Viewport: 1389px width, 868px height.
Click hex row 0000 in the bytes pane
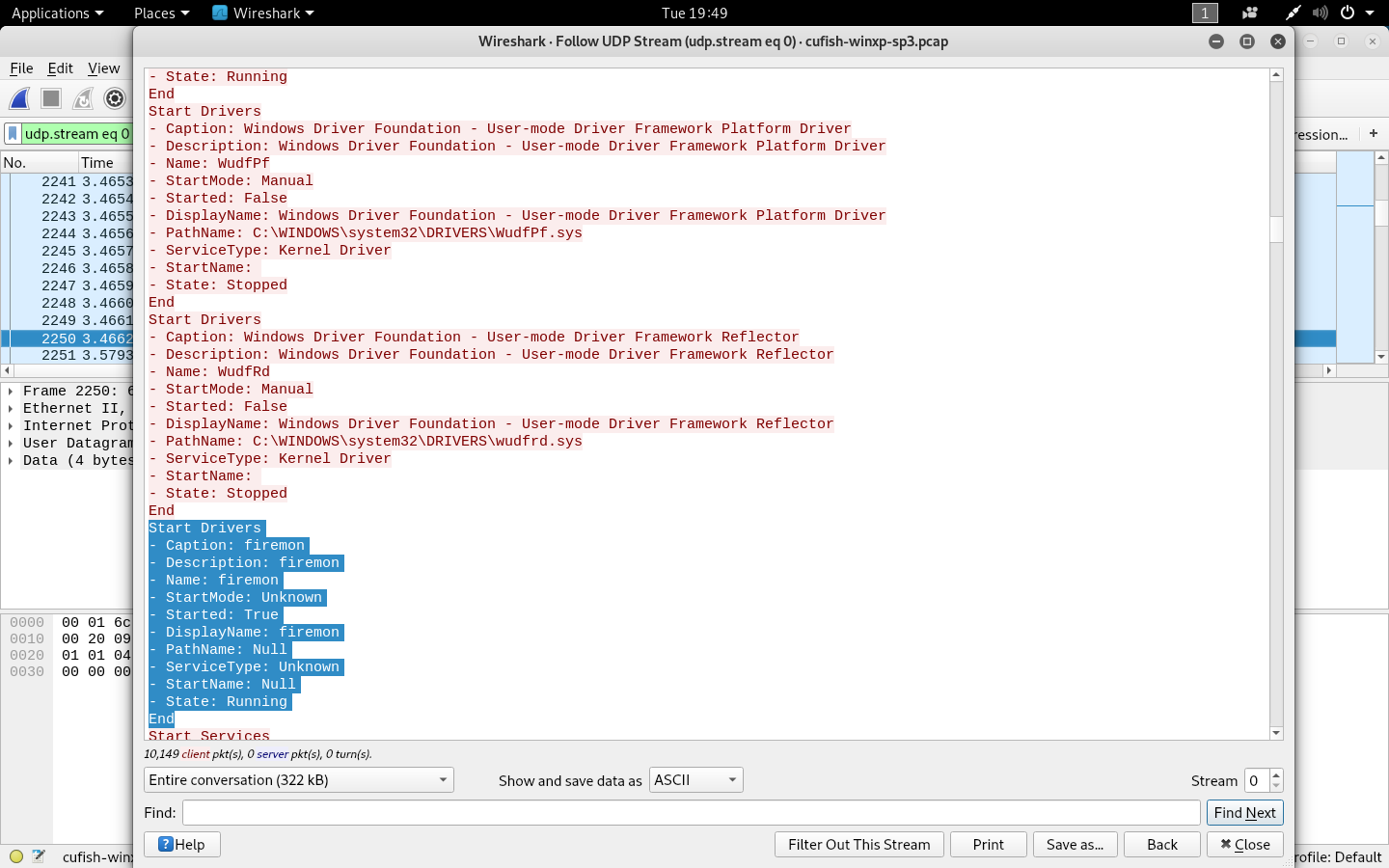(68, 623)
